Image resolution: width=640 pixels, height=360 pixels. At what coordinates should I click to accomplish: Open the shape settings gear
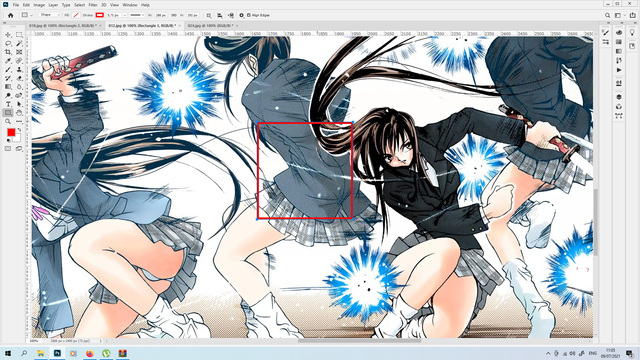[x=241, y=15]
